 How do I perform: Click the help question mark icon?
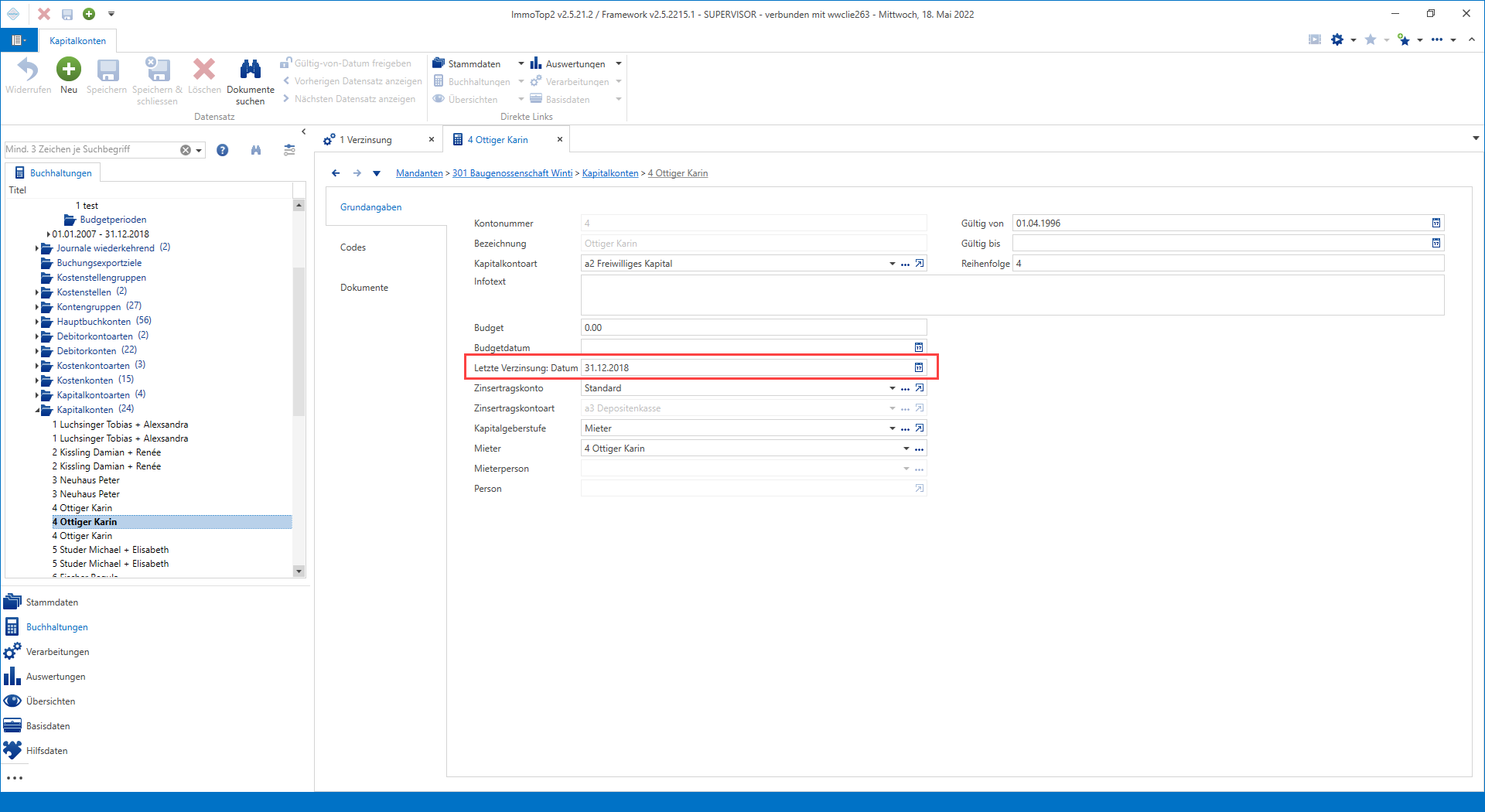[x=223, y=150]
